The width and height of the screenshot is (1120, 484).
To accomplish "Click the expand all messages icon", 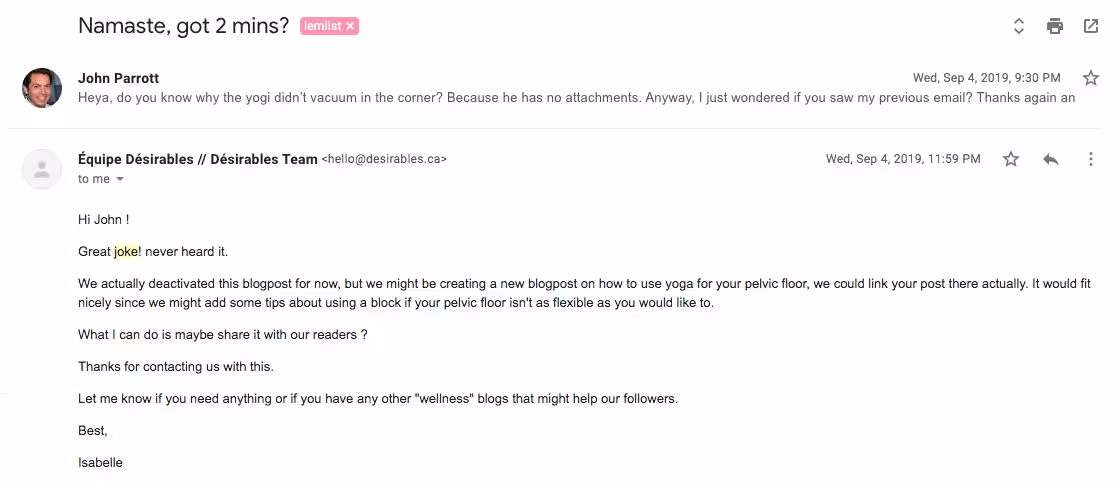I will point(1019,27).
